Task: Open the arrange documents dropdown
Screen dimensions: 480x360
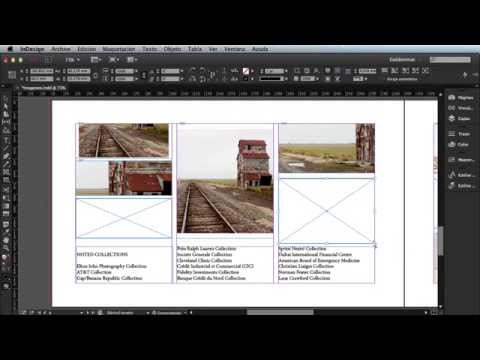Action: click(x=132, y=60)
